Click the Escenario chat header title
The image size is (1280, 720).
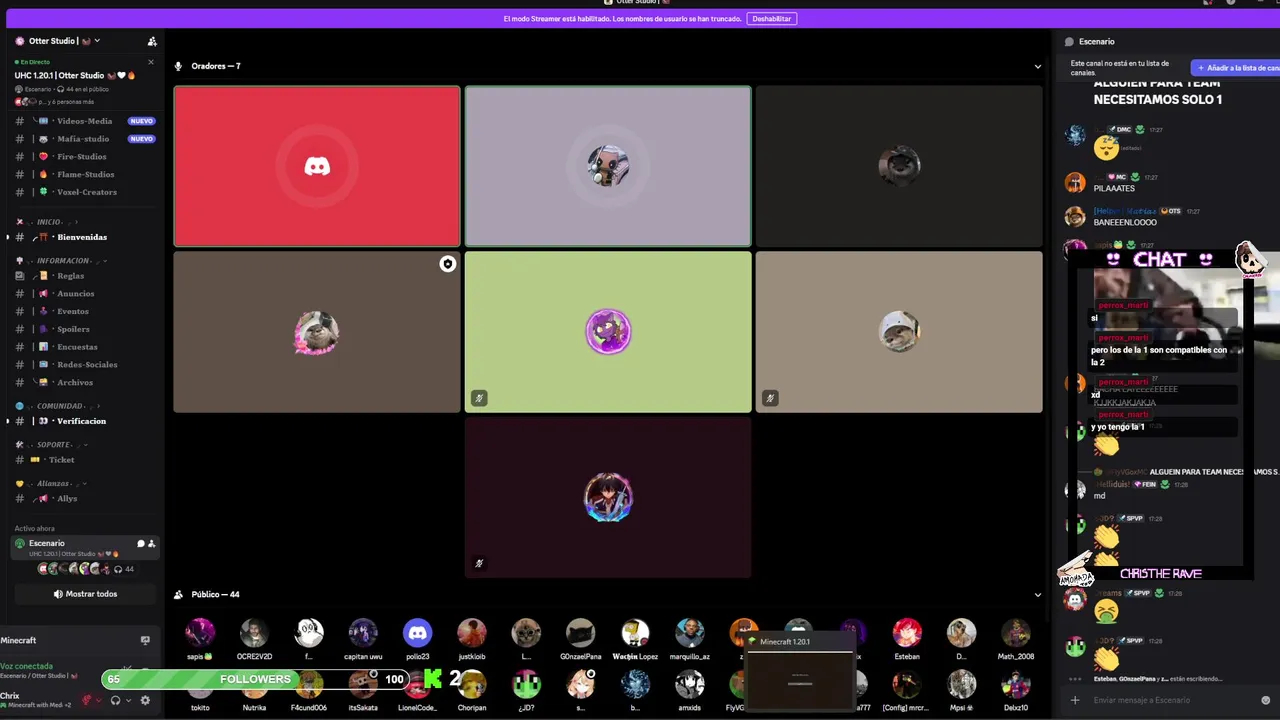point(1097,41)
